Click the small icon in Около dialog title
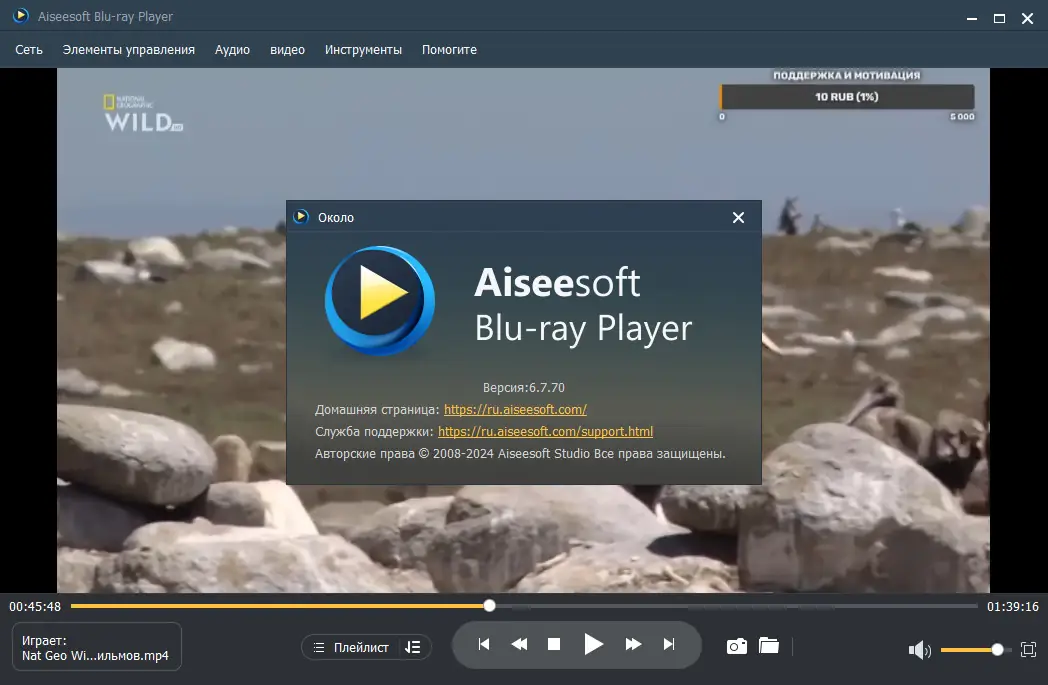This screenshot has width=1048, height=685. tap(301, 217)
